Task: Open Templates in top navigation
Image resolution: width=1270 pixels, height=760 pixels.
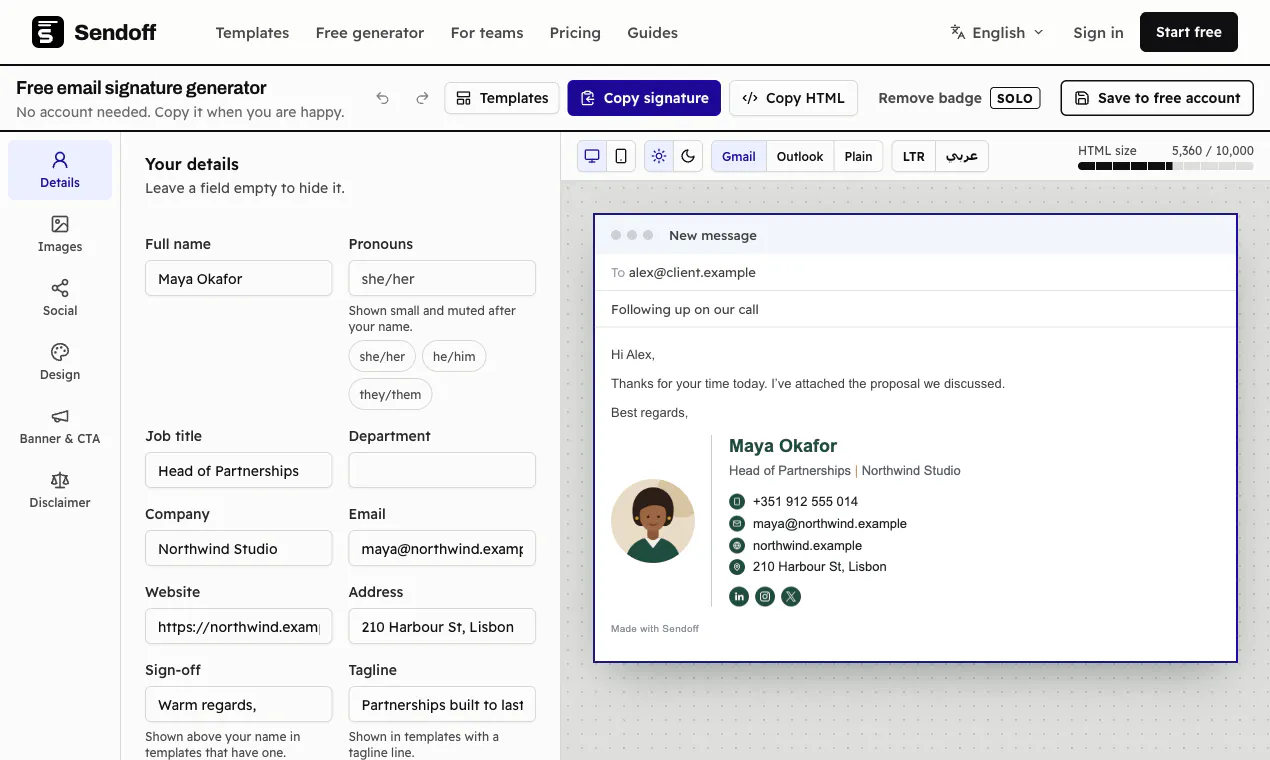Action: [x=252, y=33]
